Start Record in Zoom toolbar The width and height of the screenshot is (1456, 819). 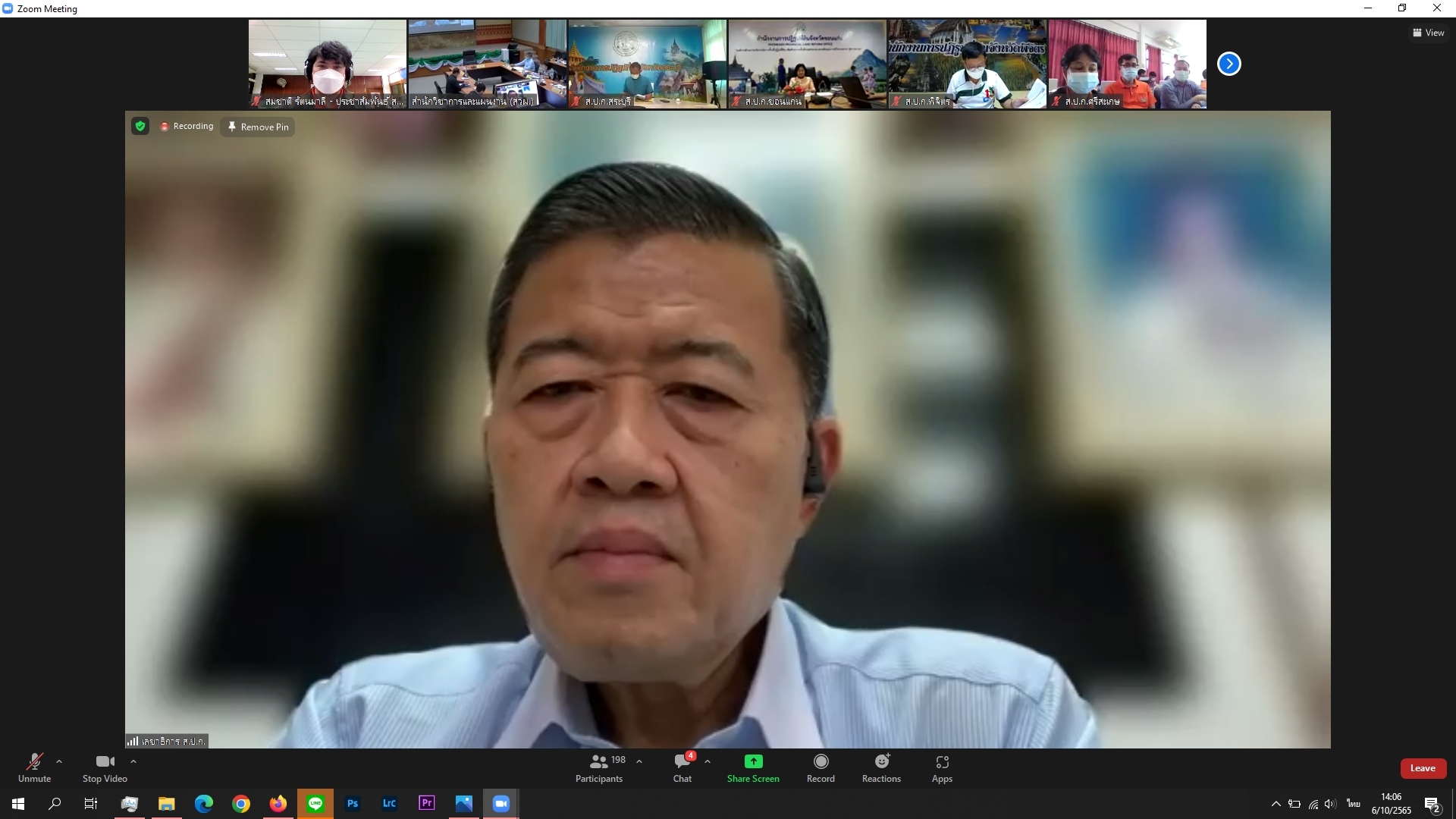821,767
